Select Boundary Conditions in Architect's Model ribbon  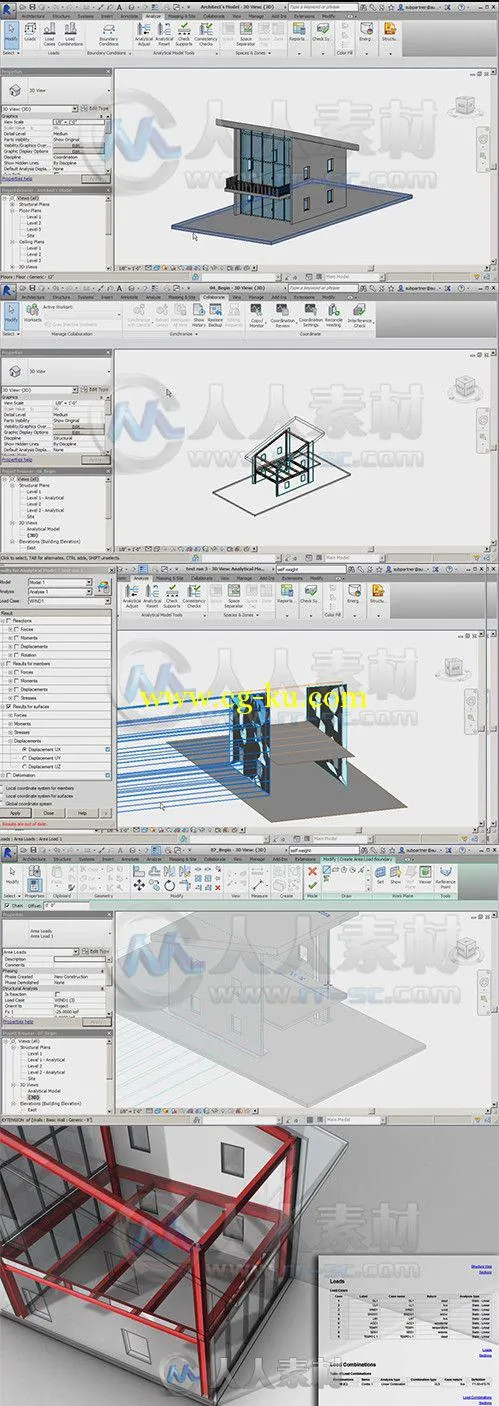(x=108, y=36)
